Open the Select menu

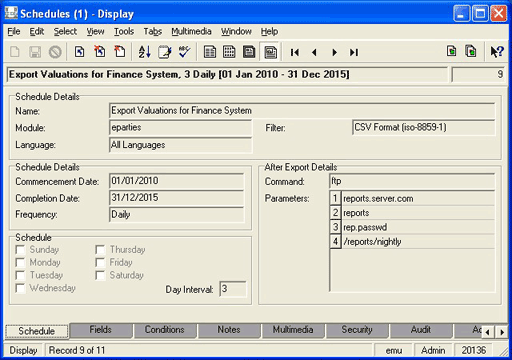pyautogui.click(x=65, y=31)
